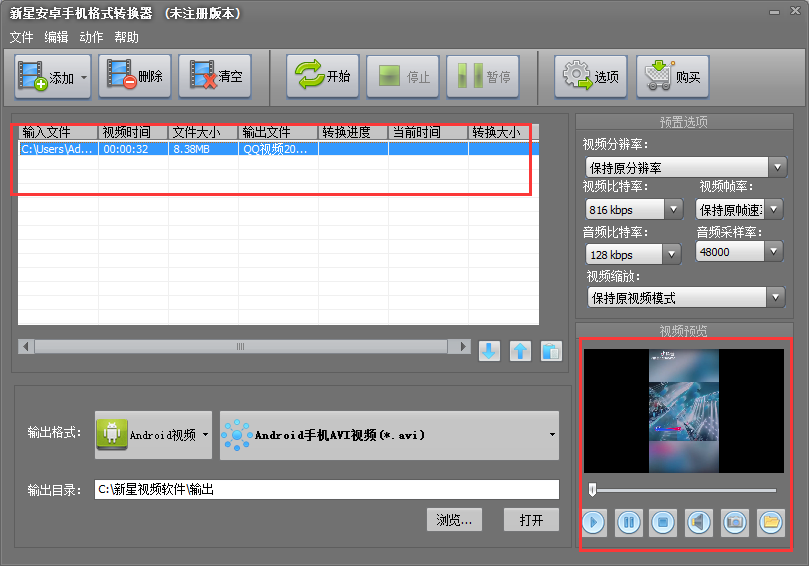The width and height of the screenshot is (809, 566).
Task: Click the 输入文件 column header
Action: click(x=58, y=133)
